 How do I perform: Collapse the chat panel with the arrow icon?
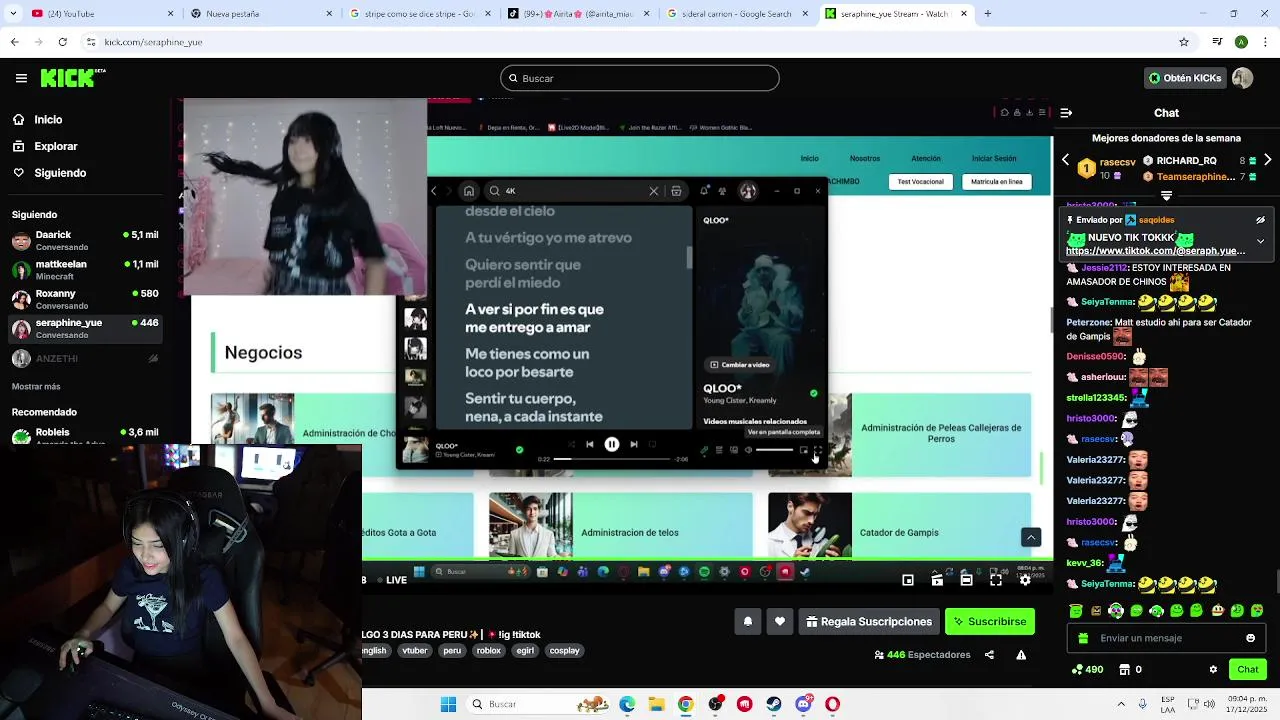pyautogui.click(x=1066, y=113)
